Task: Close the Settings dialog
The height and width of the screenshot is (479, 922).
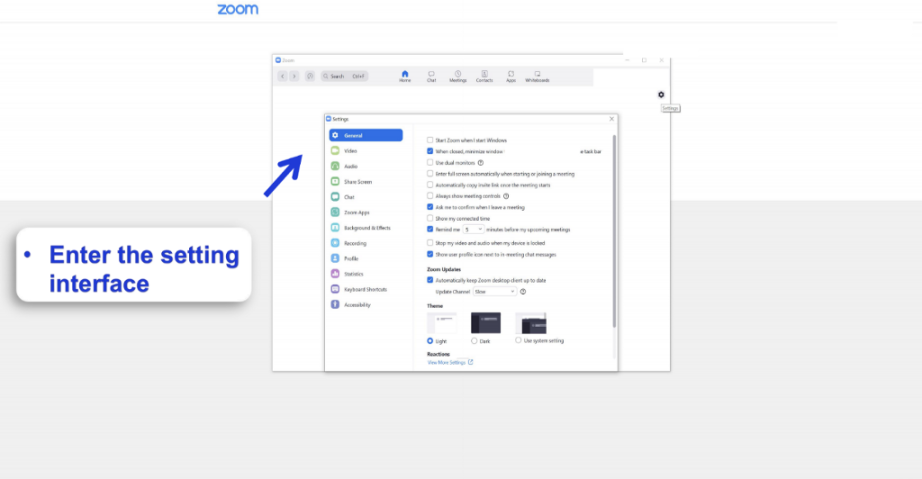Action: (x=612, y=119)
